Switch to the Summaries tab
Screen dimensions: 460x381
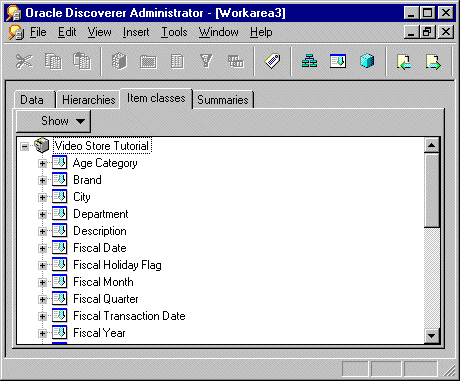coord(223,100)
